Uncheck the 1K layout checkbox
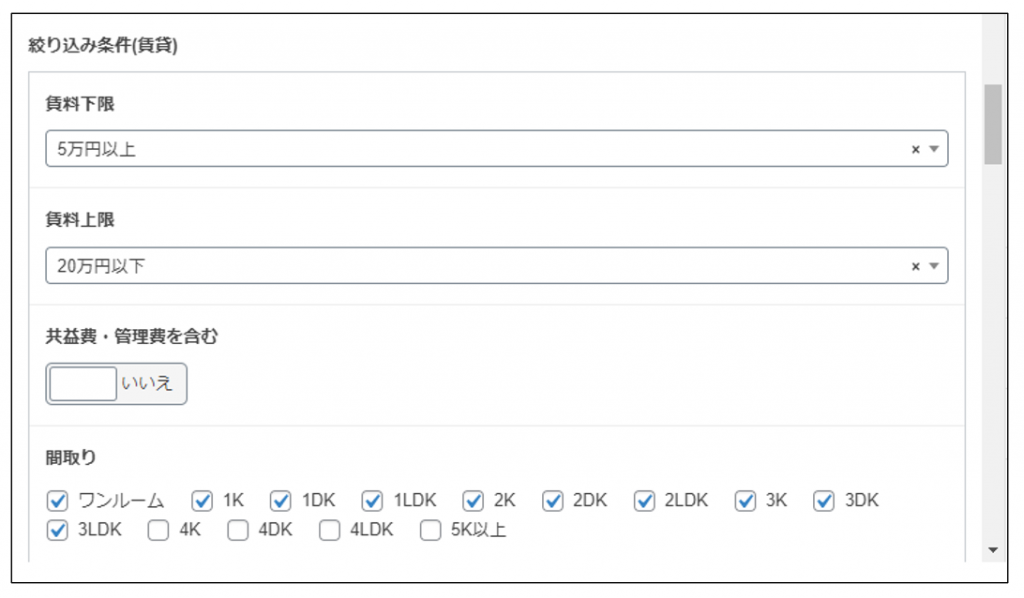 pos(202,500)
